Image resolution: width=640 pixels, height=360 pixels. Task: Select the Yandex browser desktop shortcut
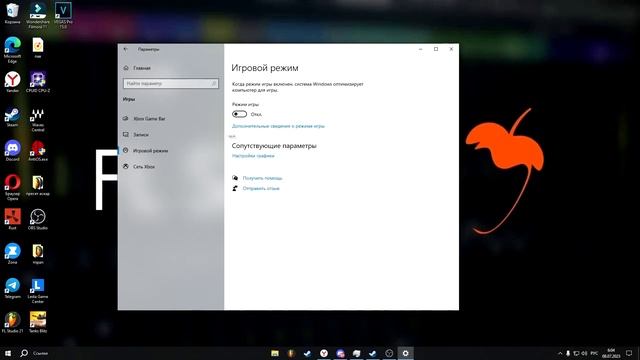pos(13,82)
